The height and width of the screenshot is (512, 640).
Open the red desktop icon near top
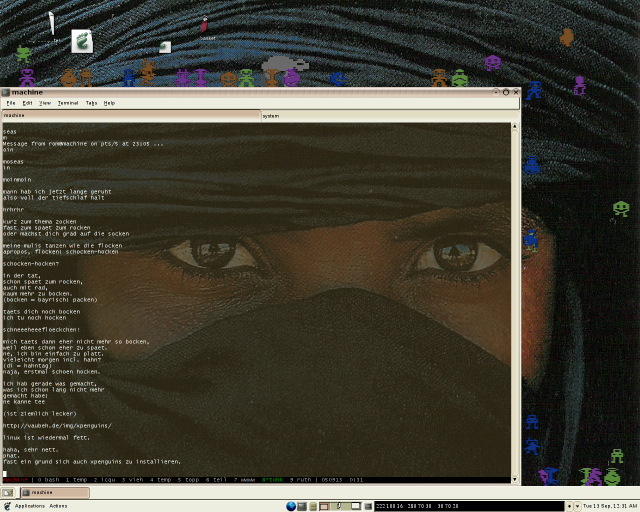click(205, 25)
